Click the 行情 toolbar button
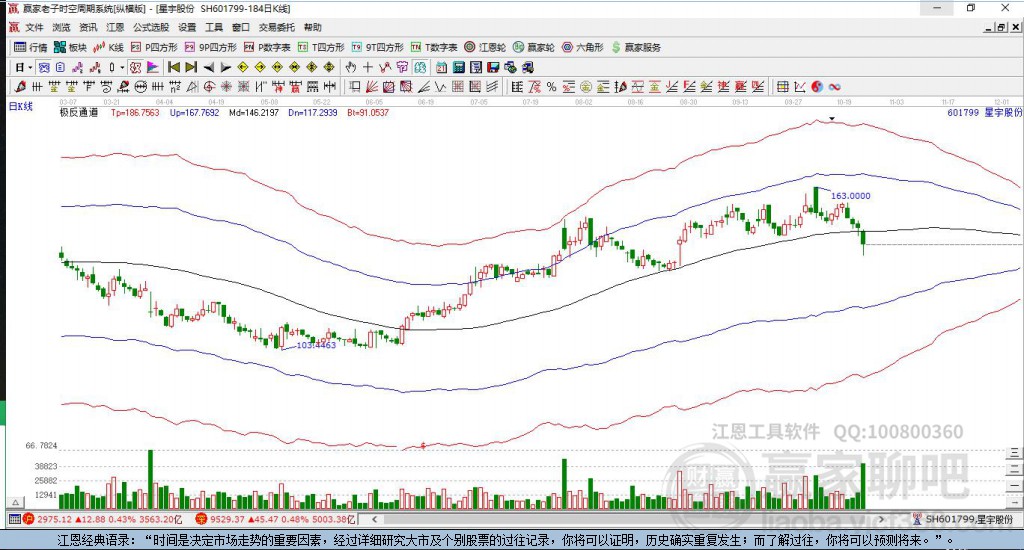Viewport: 1024px width, 550px height. click(x=31, y=47)
